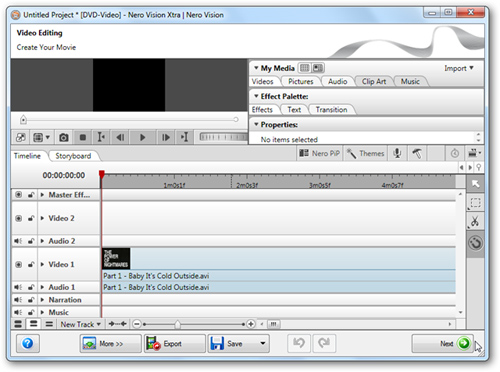
Task: Open the full screen preview icon
Action: 21,137
